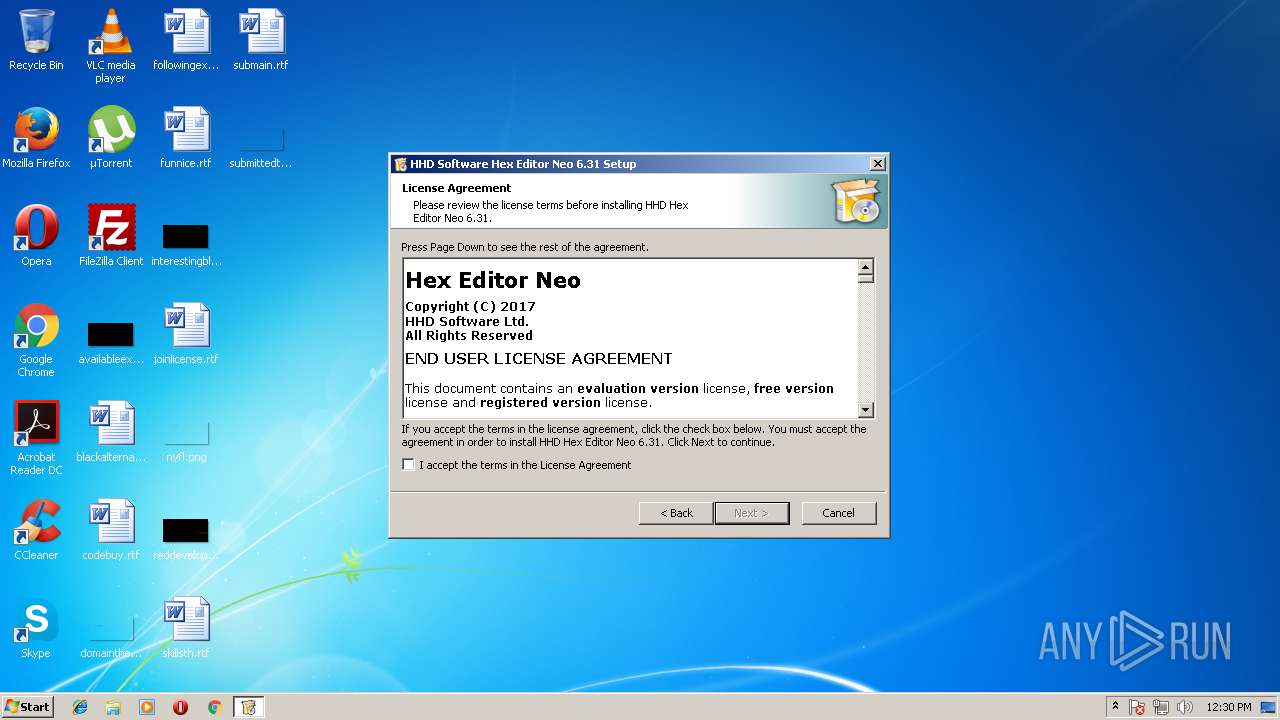The width and height of the screenshot is (1280, 720).
Task: Launch Internet Explorer from taskbar
Action: [80, 707]
